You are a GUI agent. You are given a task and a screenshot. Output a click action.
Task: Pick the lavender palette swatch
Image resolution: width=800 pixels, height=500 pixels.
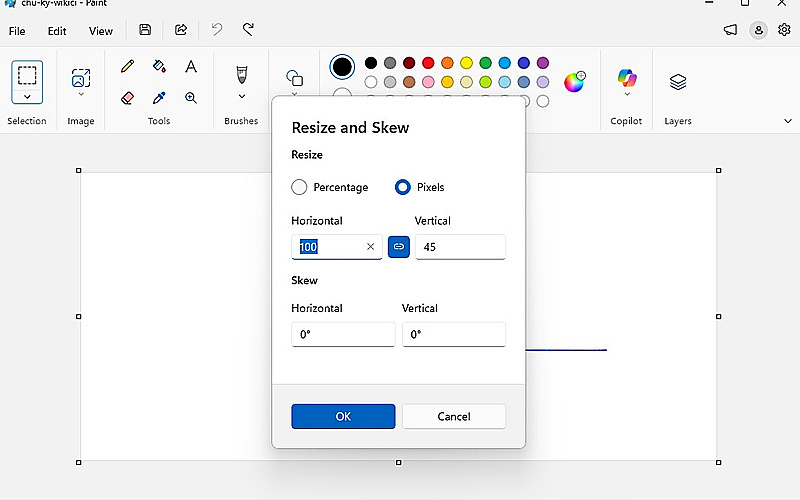pos(543,82)
